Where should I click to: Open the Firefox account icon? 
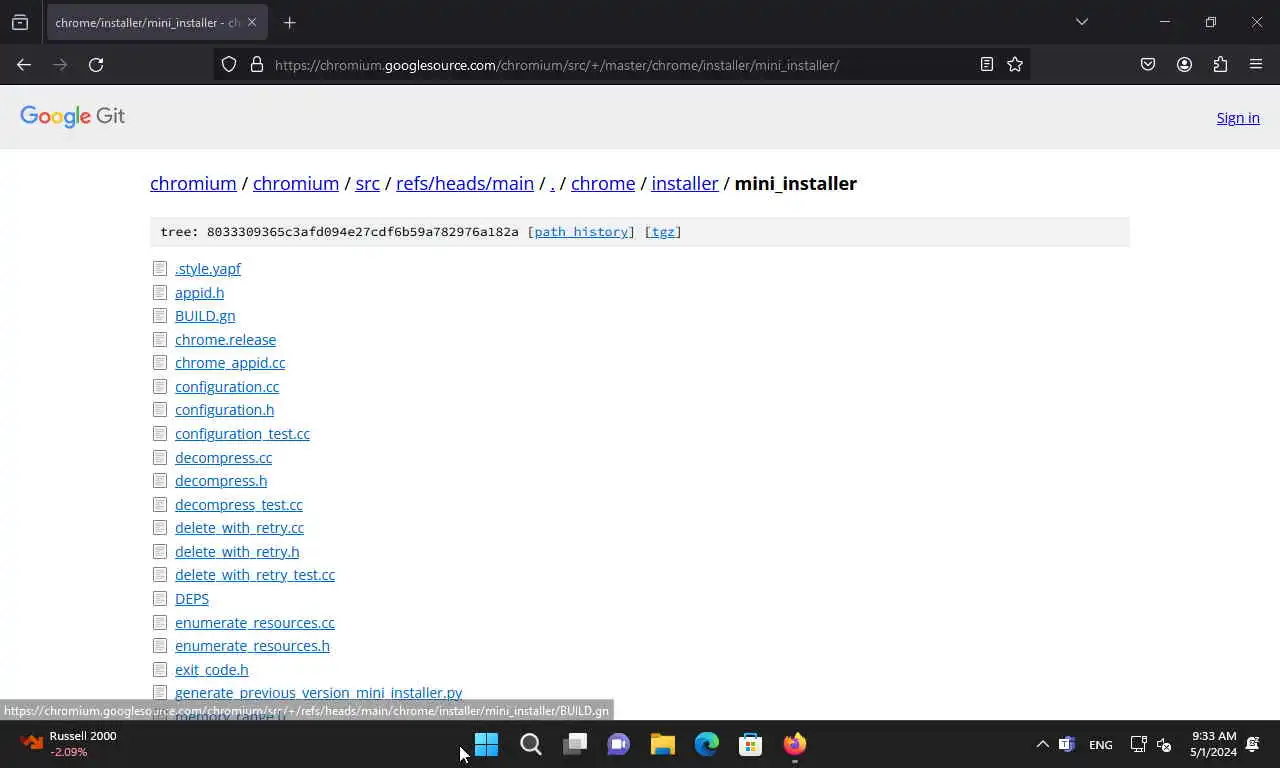click(x=1184, y=65)
